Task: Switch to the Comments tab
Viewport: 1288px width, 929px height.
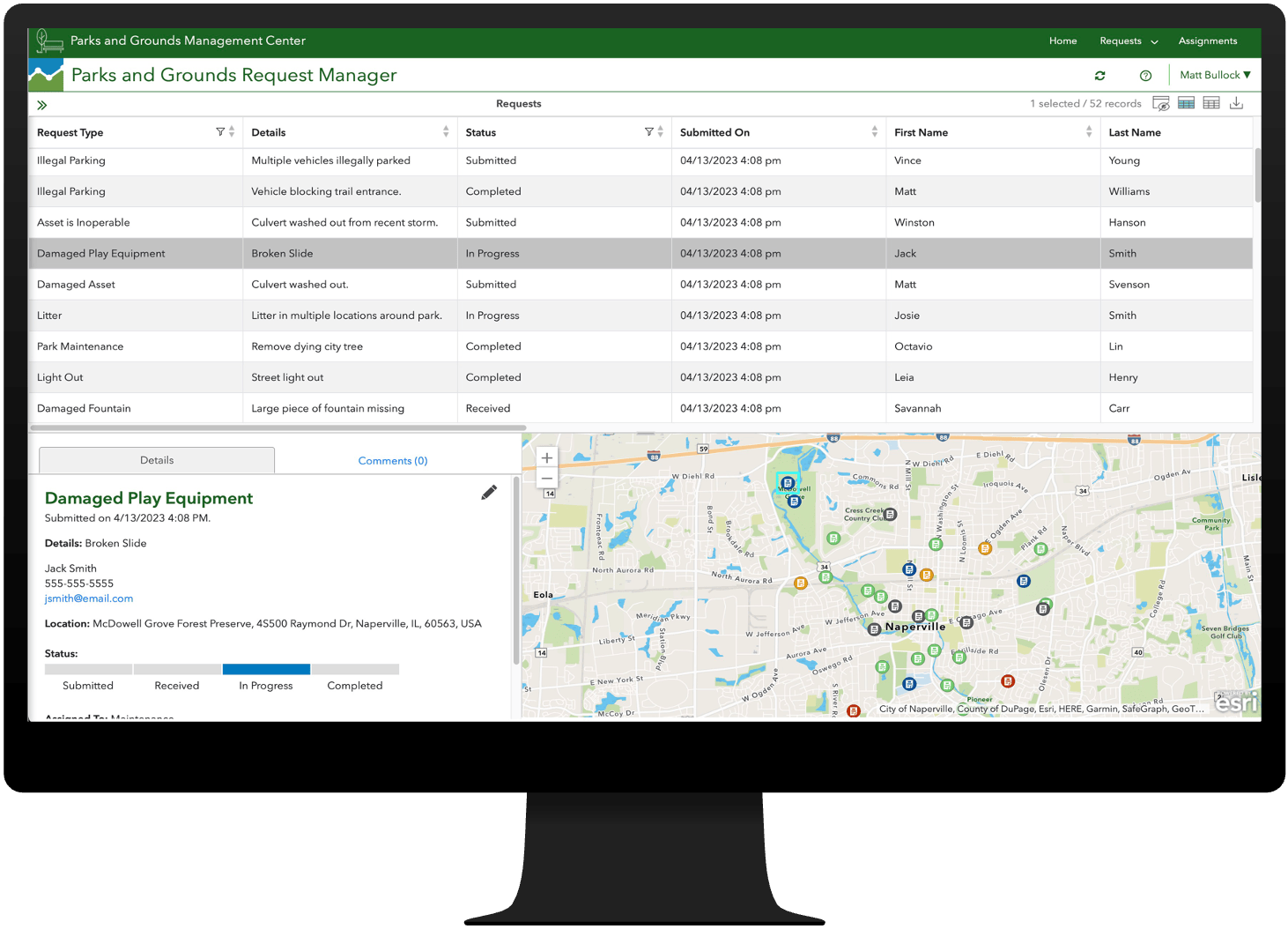Action: tap(392, 460)
